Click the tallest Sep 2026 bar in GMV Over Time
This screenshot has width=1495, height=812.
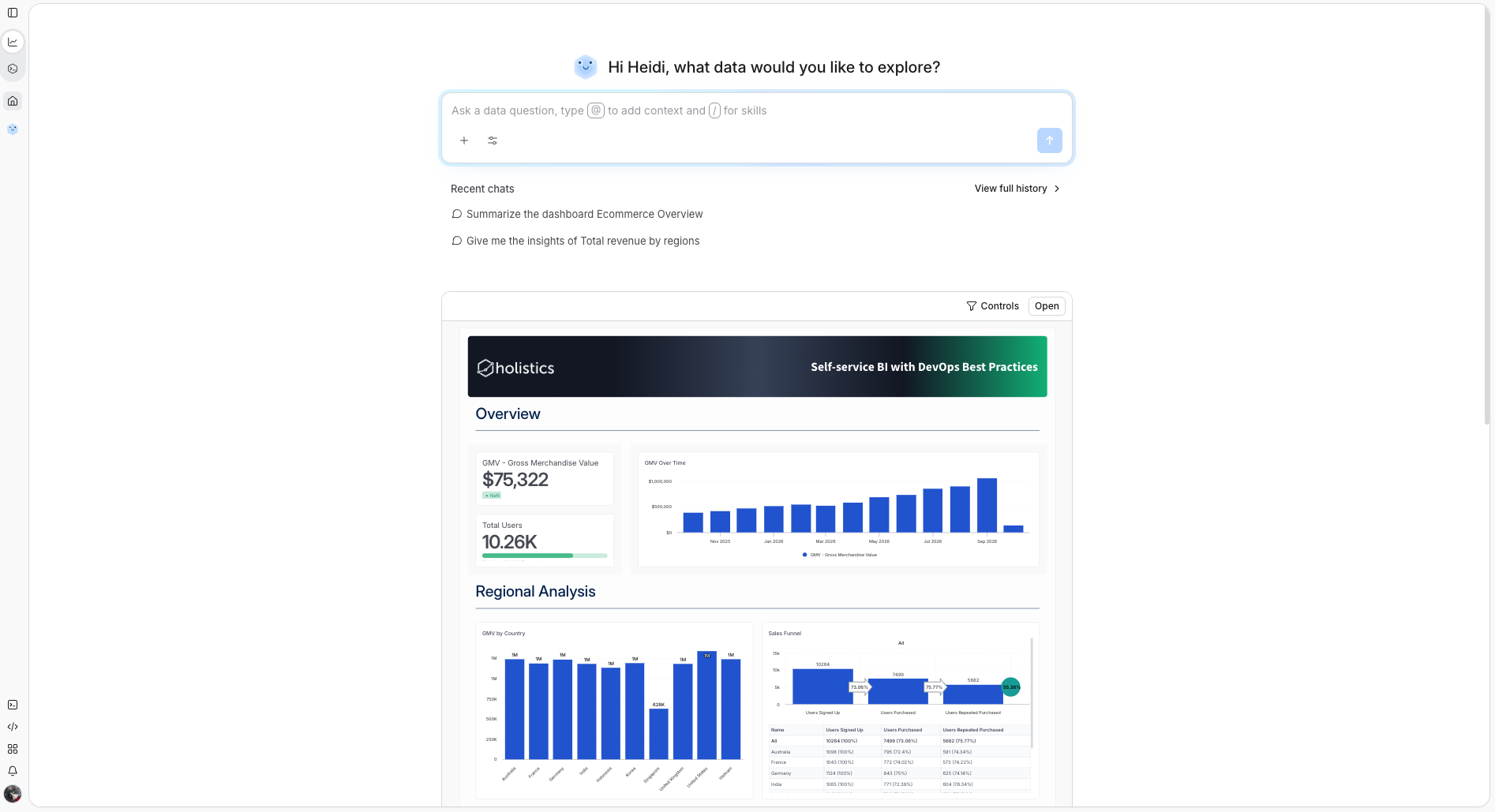click(987, 505)
